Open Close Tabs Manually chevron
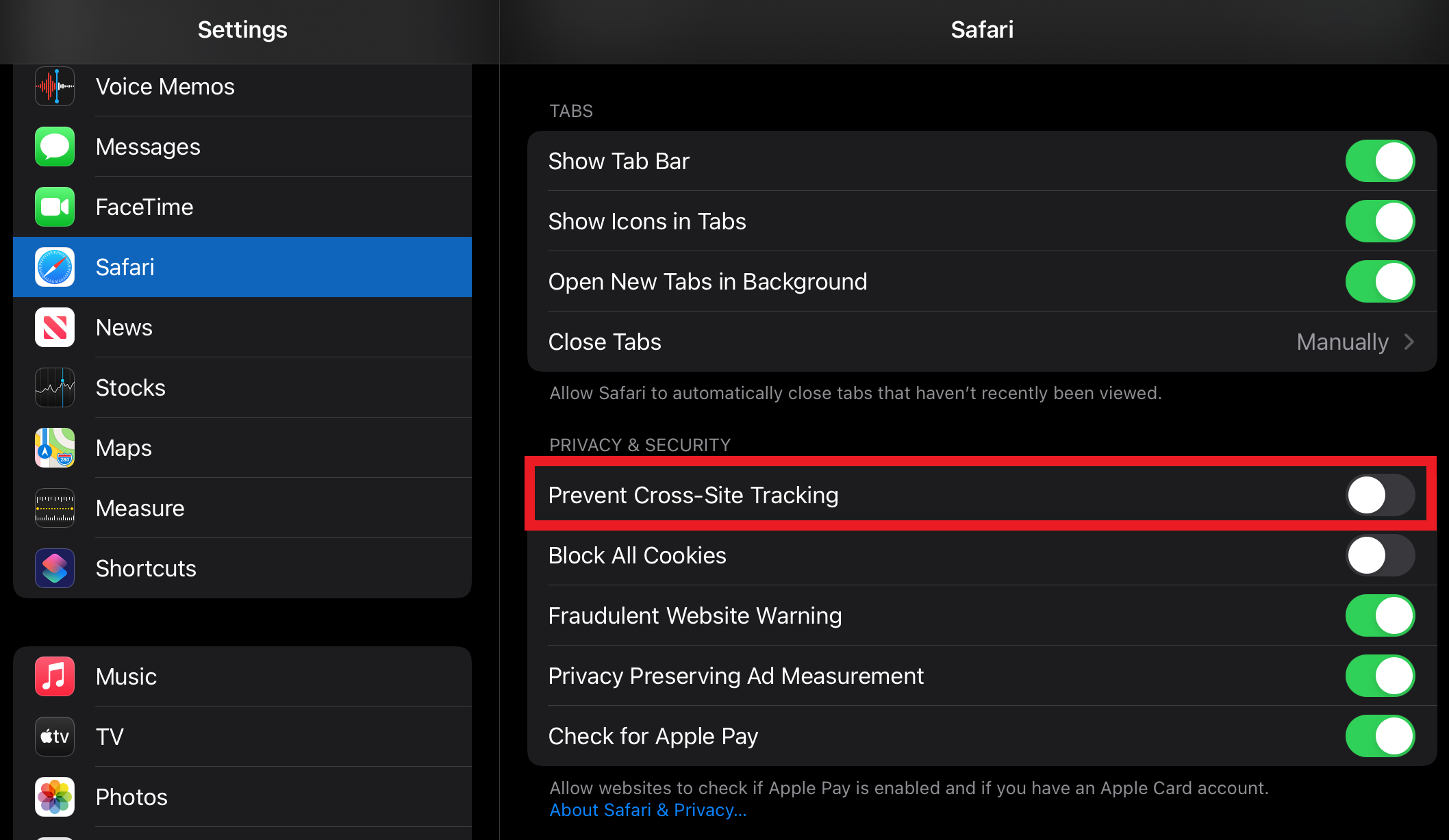The height and width of the screenshot is (840, 1449). coord(1409,342)
